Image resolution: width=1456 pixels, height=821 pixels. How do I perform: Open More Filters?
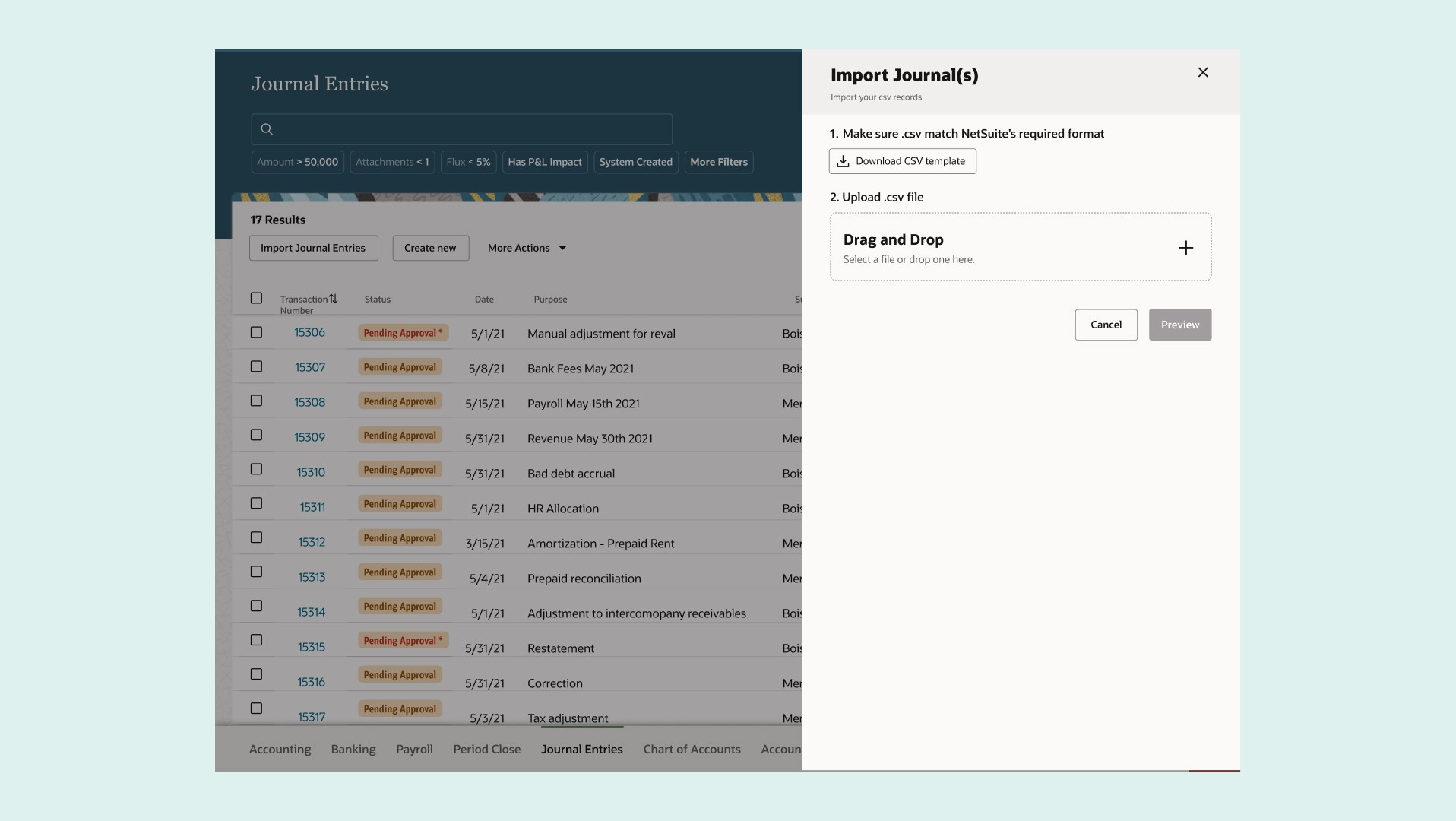[719, 162]
